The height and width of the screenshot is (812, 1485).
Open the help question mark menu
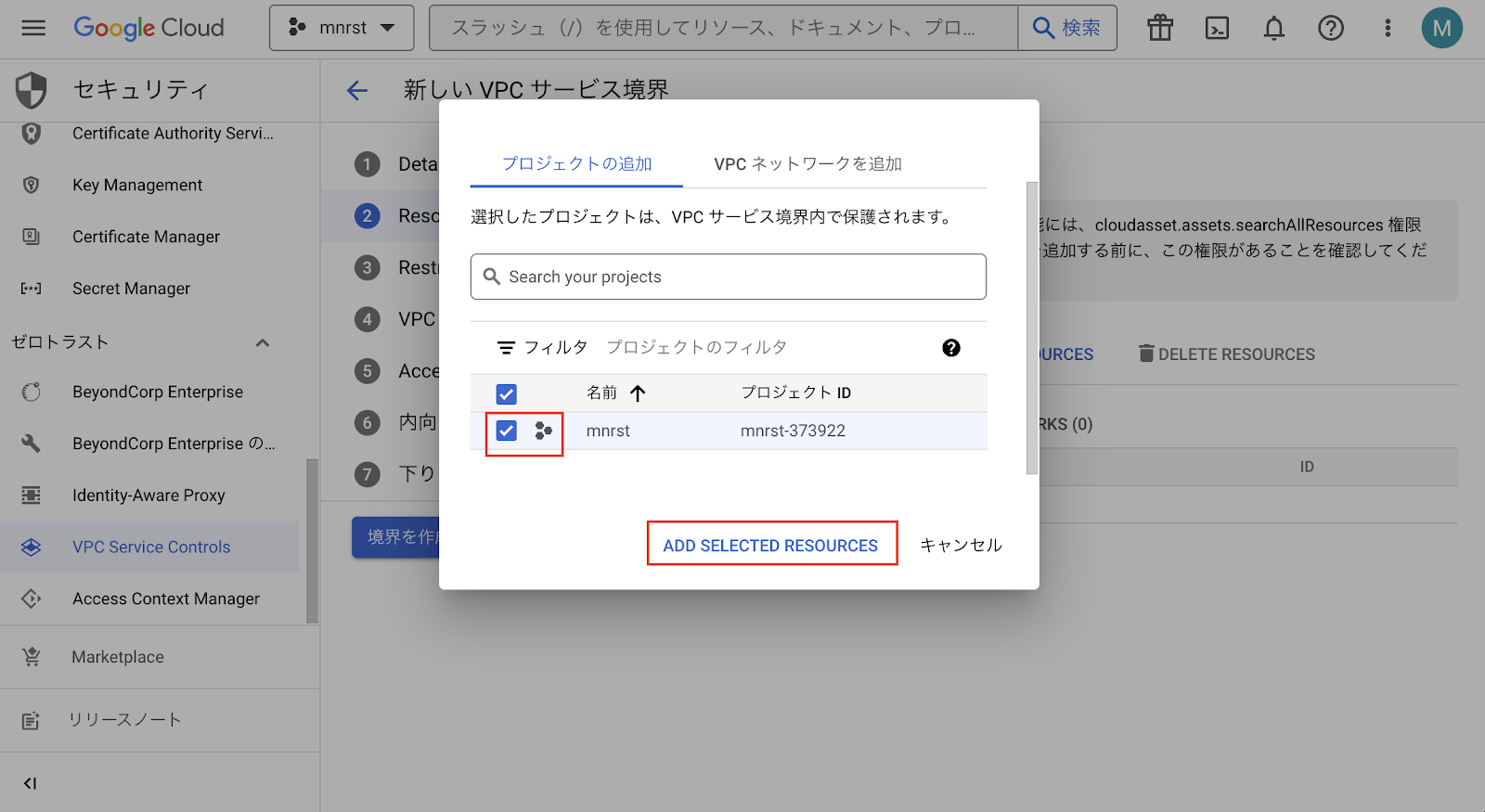(x=1331, y=28)
